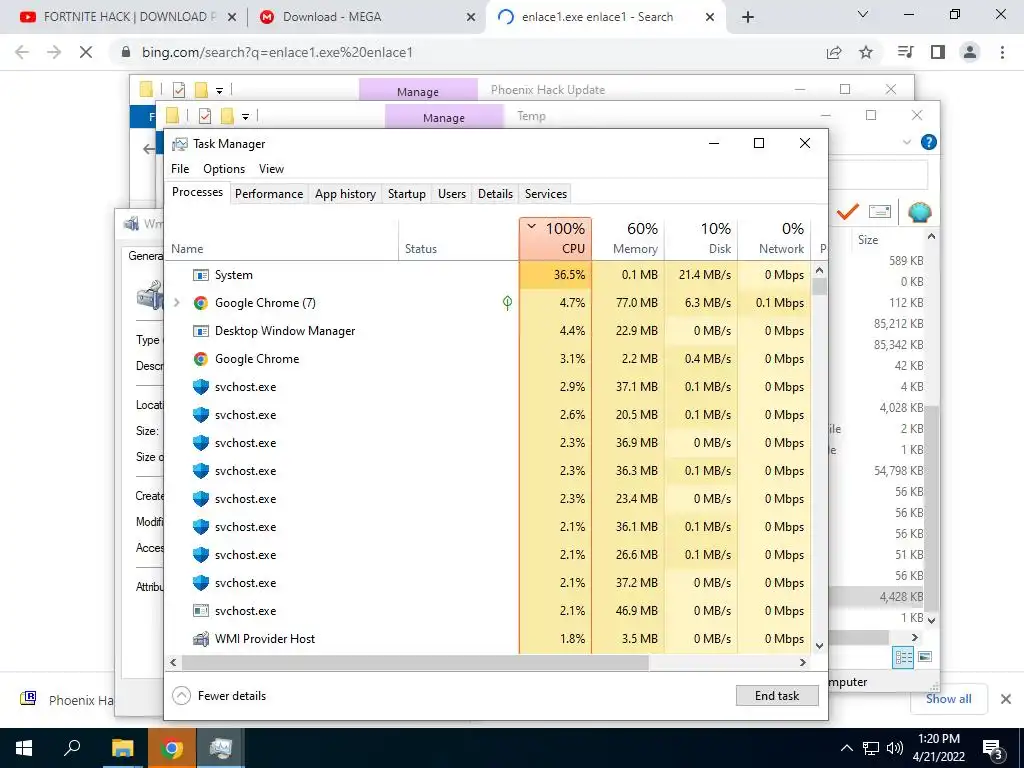Click the Chrome address bar URL
The width and height of the screenshot is (1024, 768).
tap(277, 52)
